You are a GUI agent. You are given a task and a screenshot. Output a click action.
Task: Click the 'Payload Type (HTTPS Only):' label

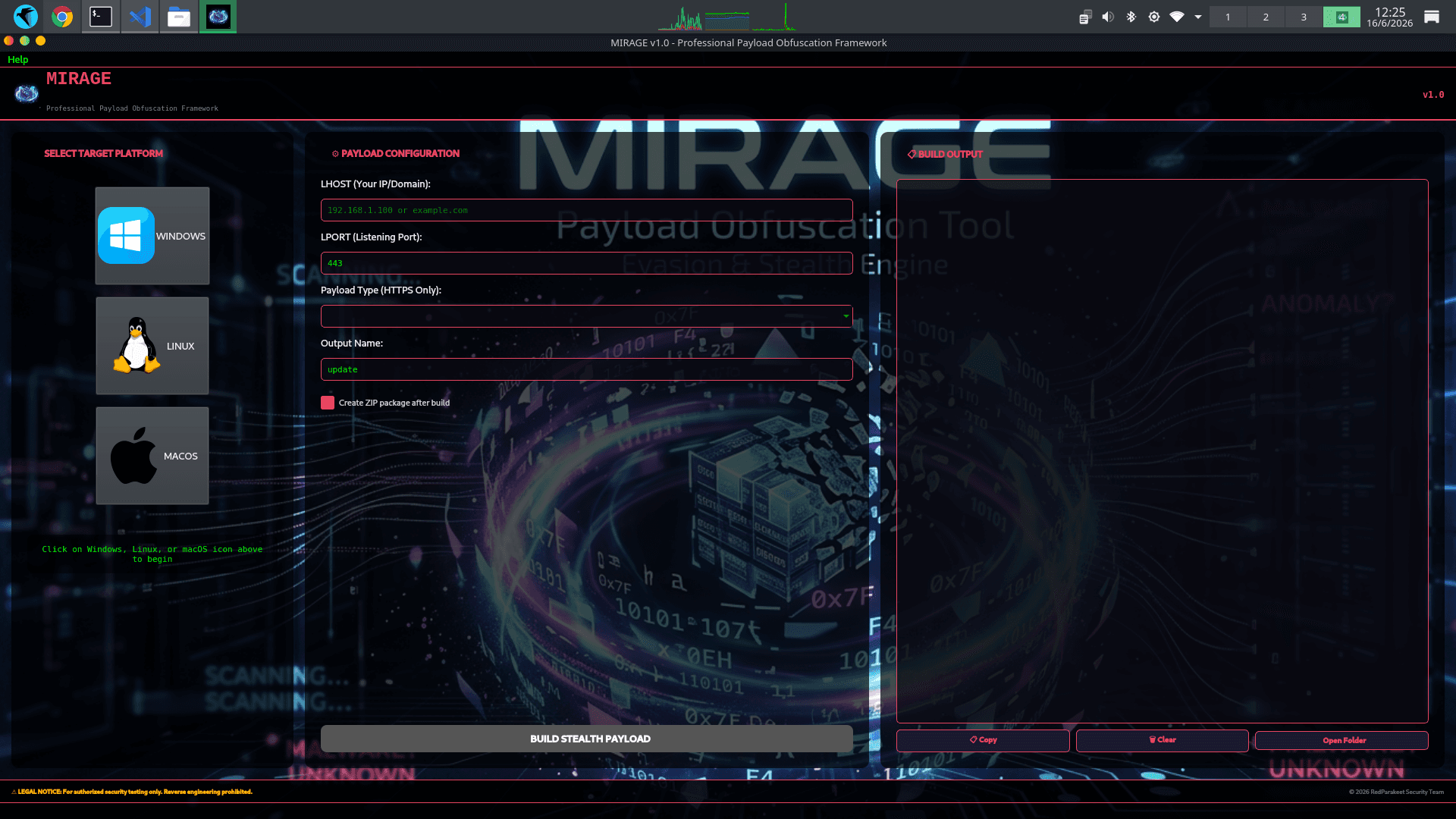pos(381,290)
